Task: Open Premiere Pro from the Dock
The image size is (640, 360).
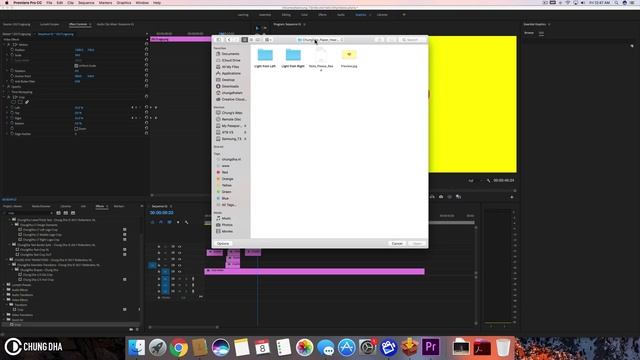Action: (430, 347)
